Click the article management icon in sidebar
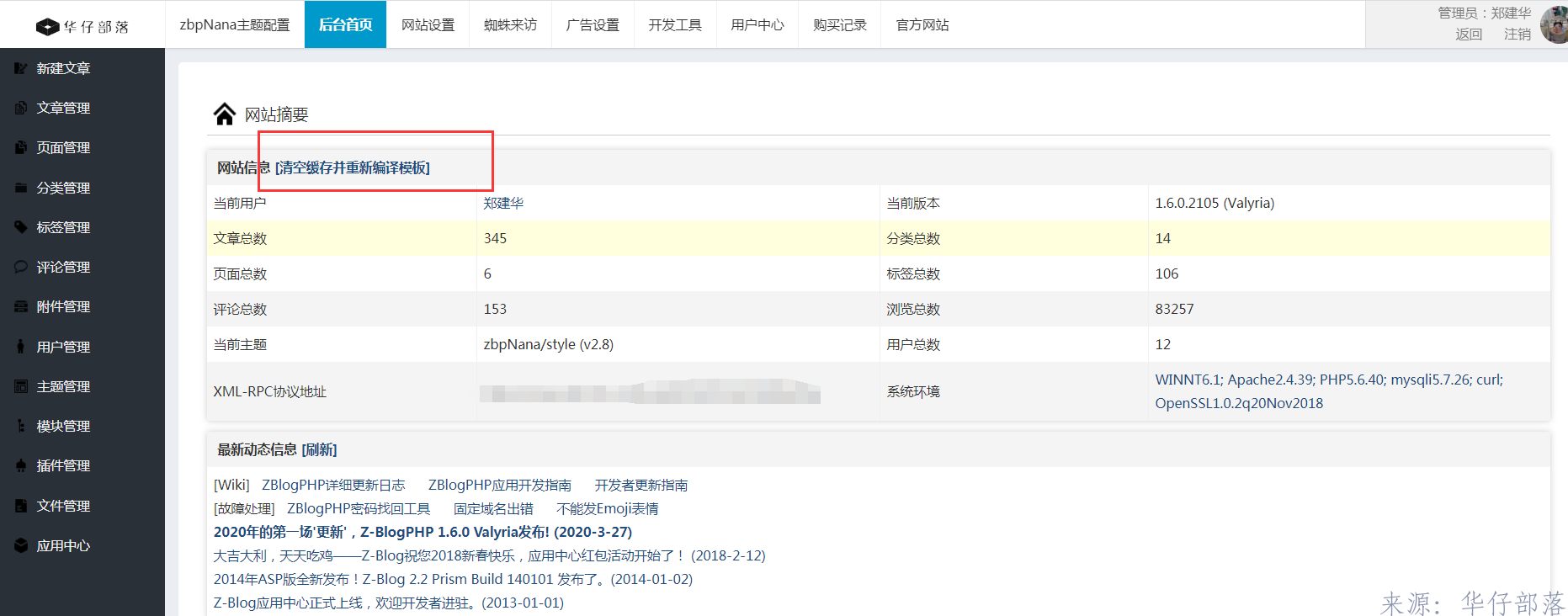Image resolution: width=1568 pixels, height=616 pixels. pyautogui.click(x=21, y=108)
